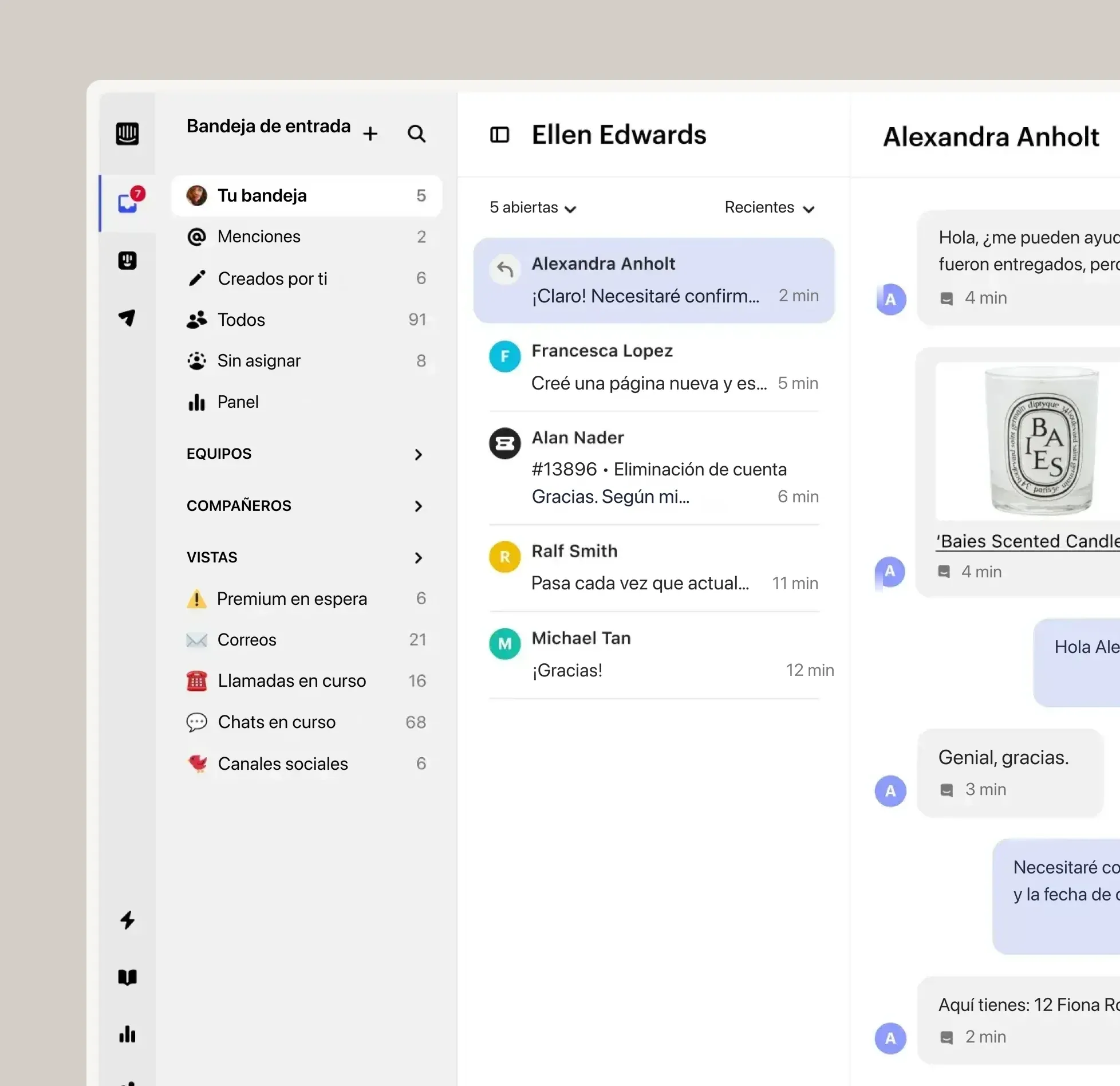Open Todos inbox
The width and height of the screenshot is (1120, 1086).
[306, 320]
